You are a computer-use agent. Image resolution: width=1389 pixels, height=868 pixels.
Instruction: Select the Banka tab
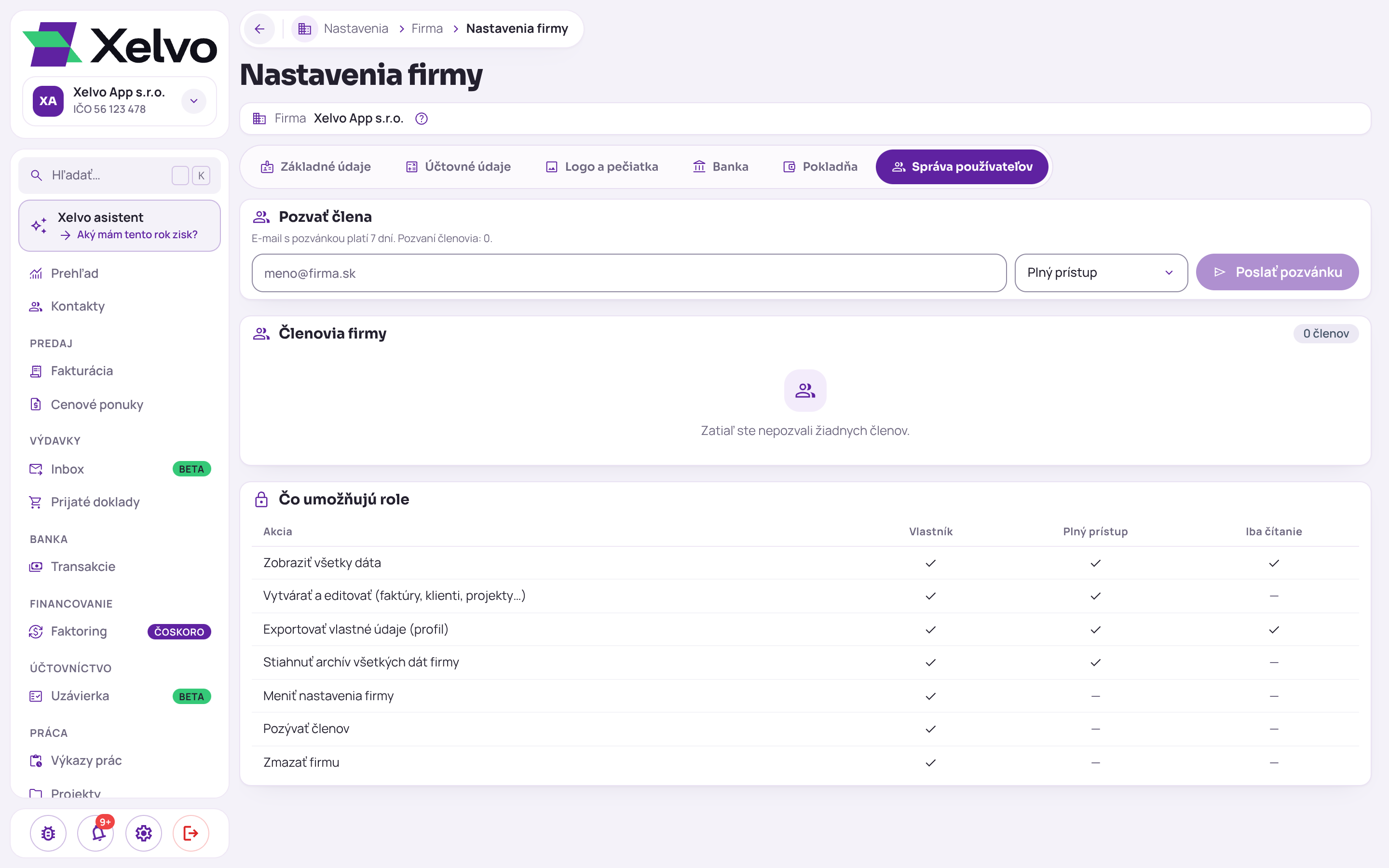[x=721, y=166]
